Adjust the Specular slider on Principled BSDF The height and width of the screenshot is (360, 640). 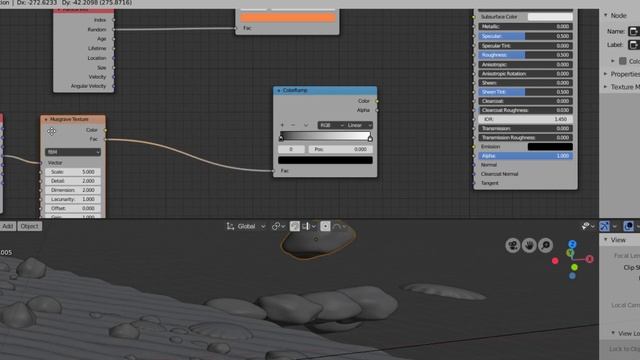pyautogui.click(x=525, y=36)
